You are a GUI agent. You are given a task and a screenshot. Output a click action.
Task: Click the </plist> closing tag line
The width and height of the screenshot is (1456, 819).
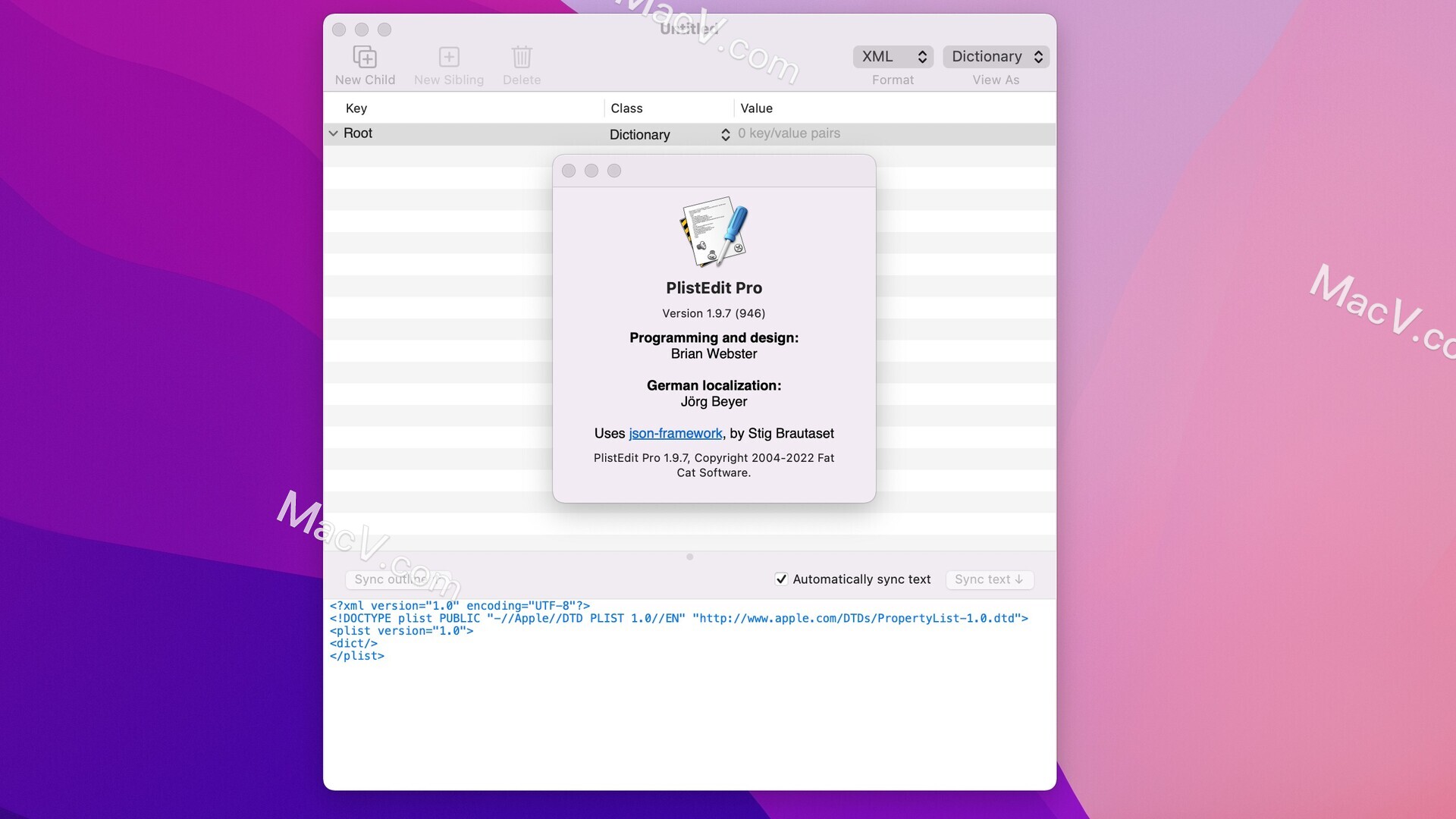pos(357,656)
